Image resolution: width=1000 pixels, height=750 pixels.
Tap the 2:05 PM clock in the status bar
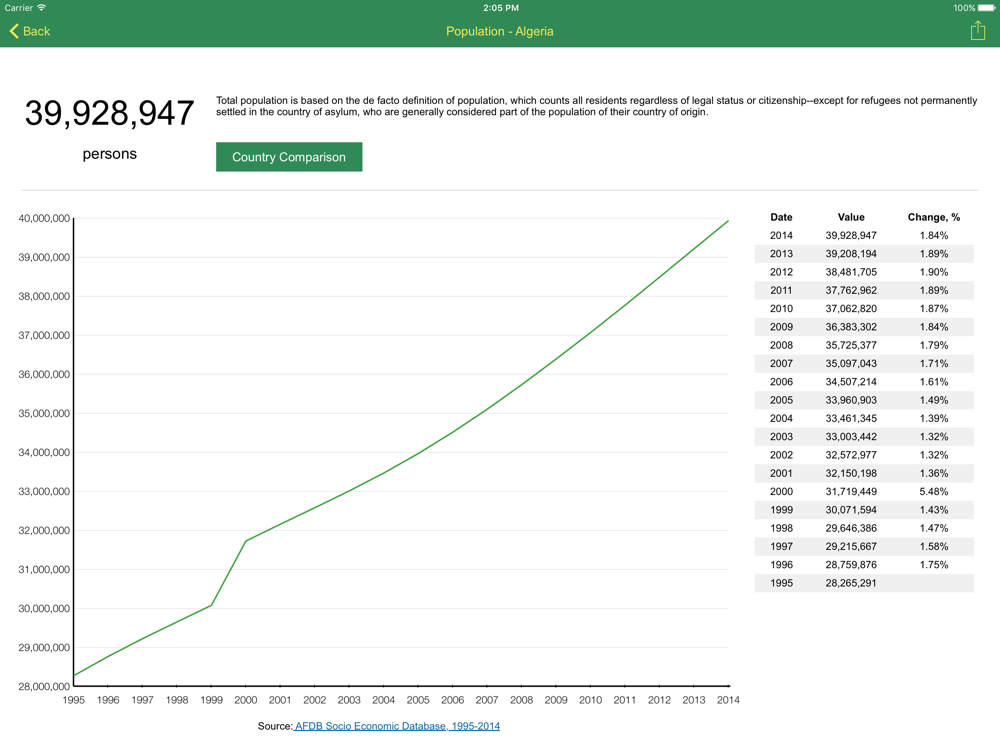[x=500, y=8]
